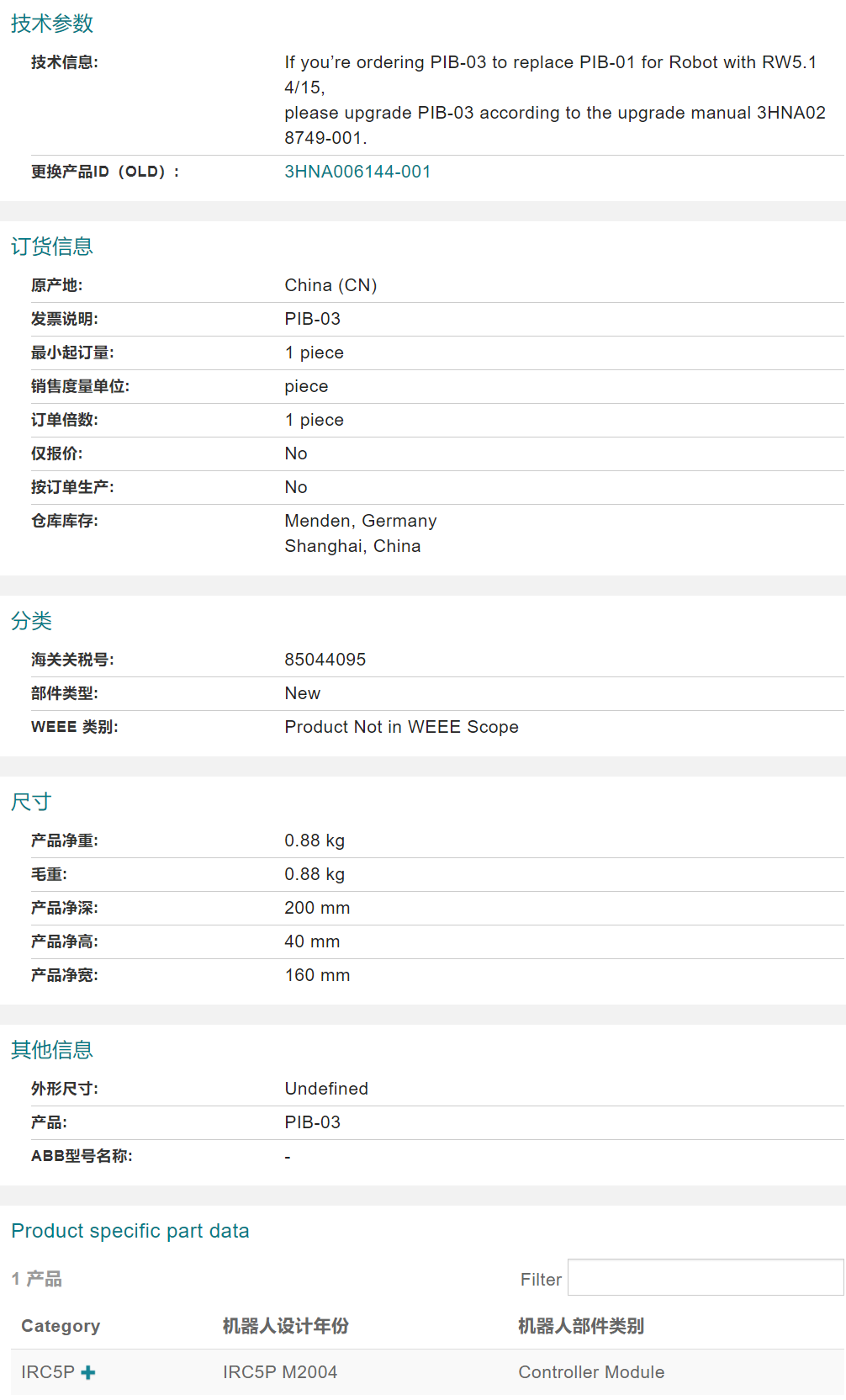
Task: Sort by the 机器人部件类别 column header
Action: click(580, 1326)
